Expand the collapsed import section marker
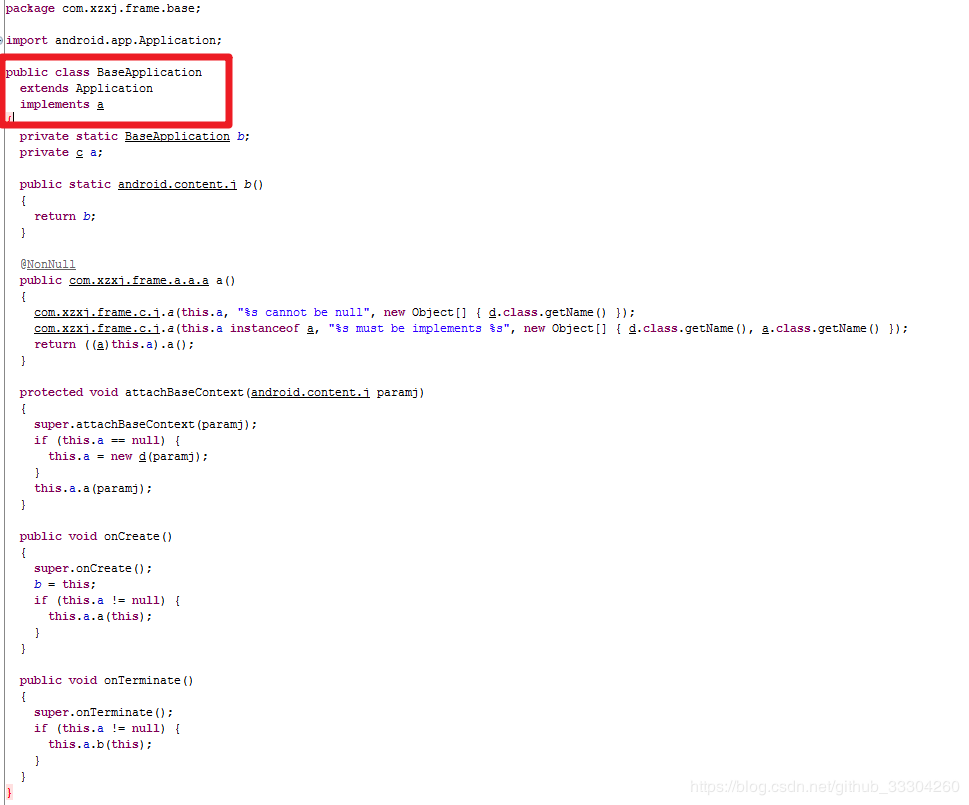Viewport: 969px width, 805px height. coord(2,40)
